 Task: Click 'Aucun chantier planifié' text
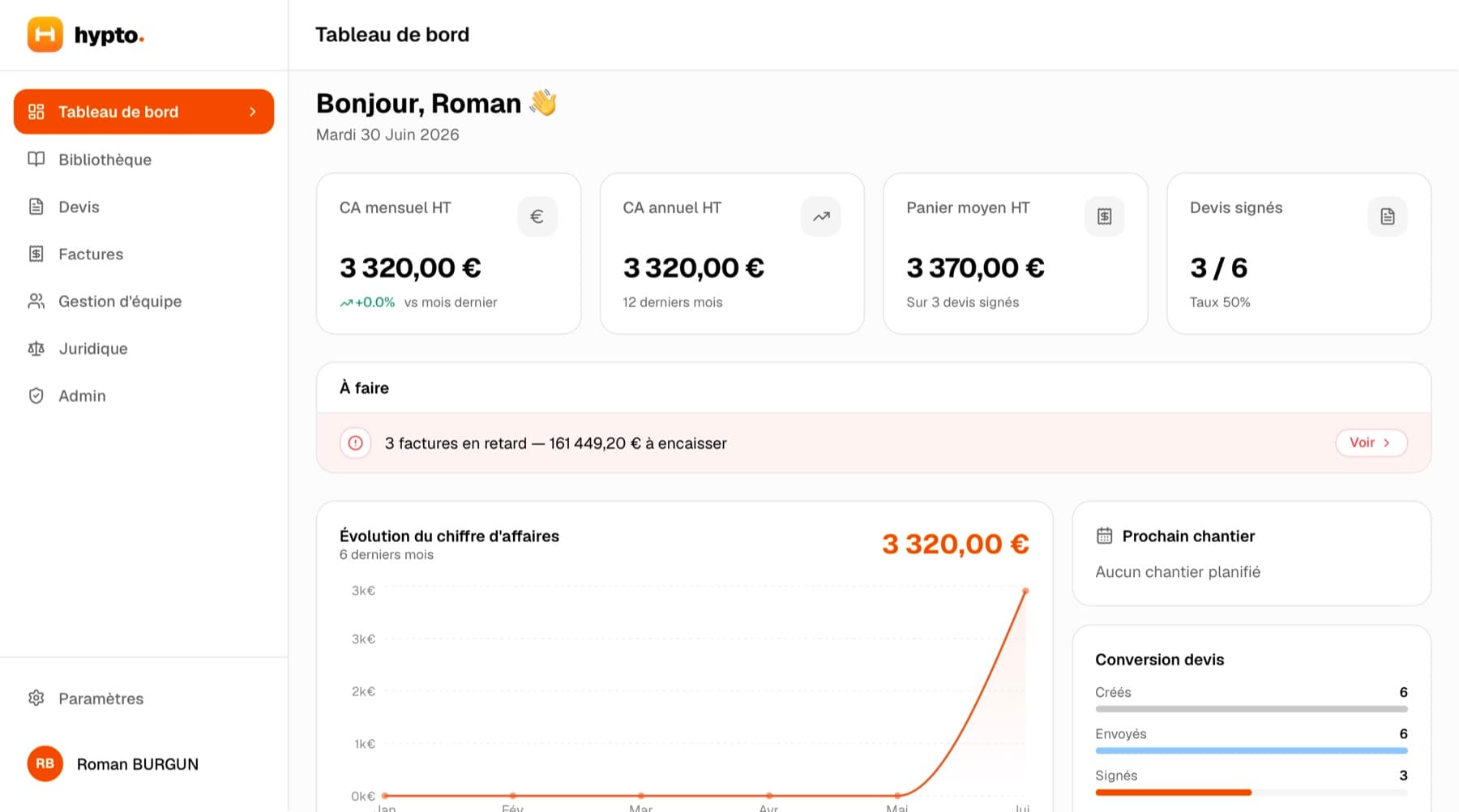[x=1178, y=572]
